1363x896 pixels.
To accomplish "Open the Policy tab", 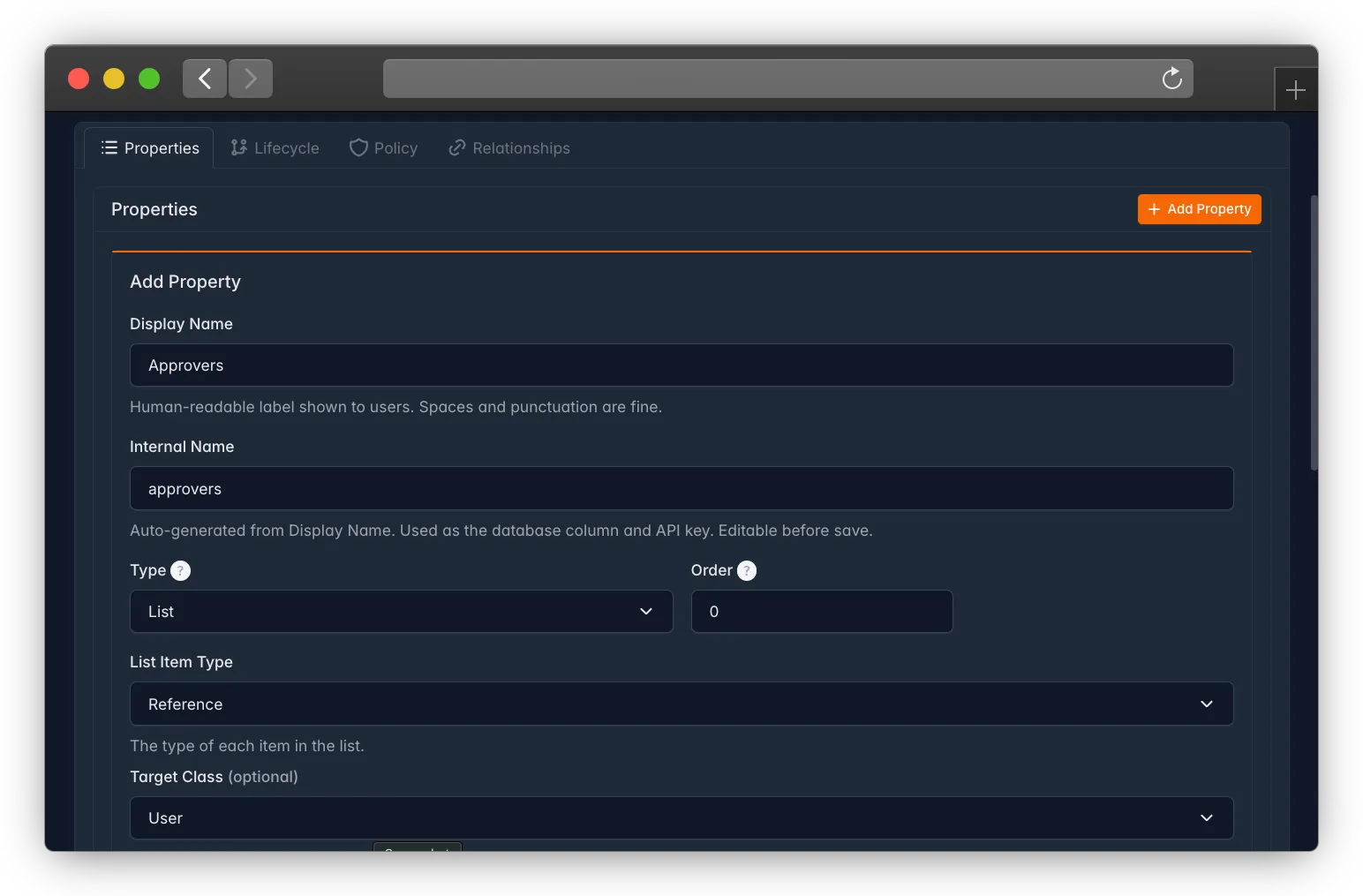I will [384, 148].
